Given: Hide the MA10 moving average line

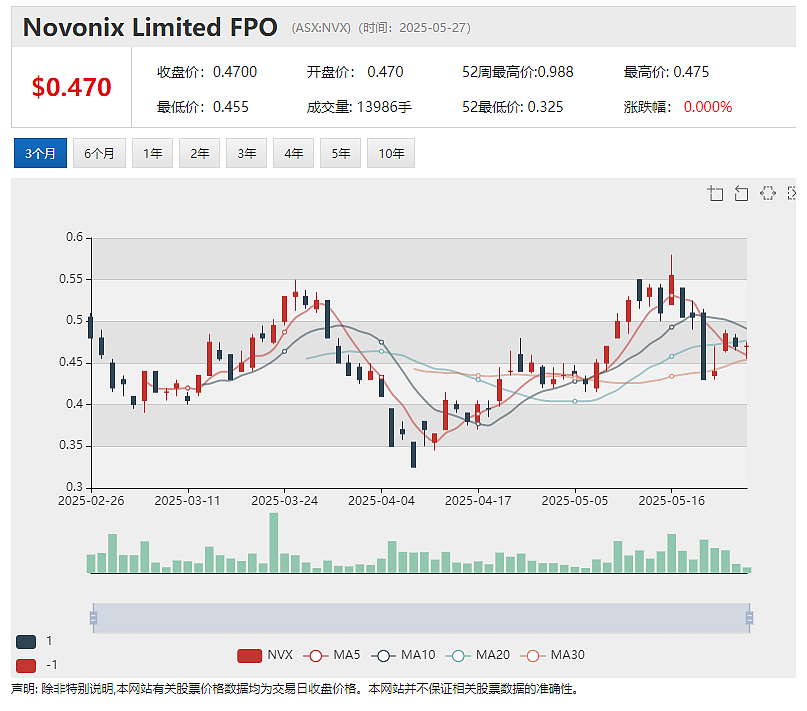Looking at the screenshot, I should coord(403,655).
